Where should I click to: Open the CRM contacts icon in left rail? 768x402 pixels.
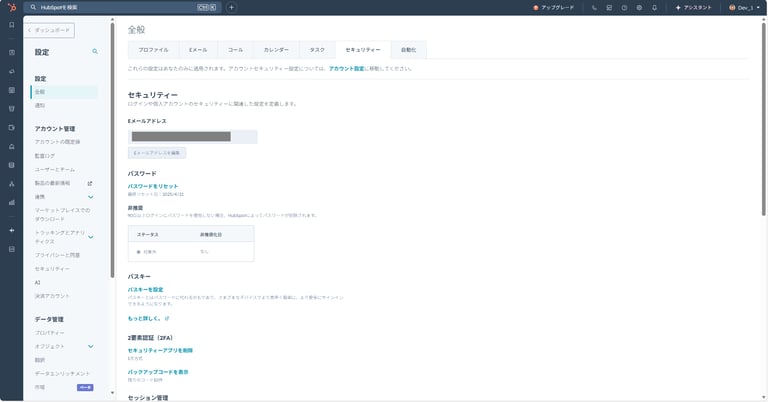[12, 52]
